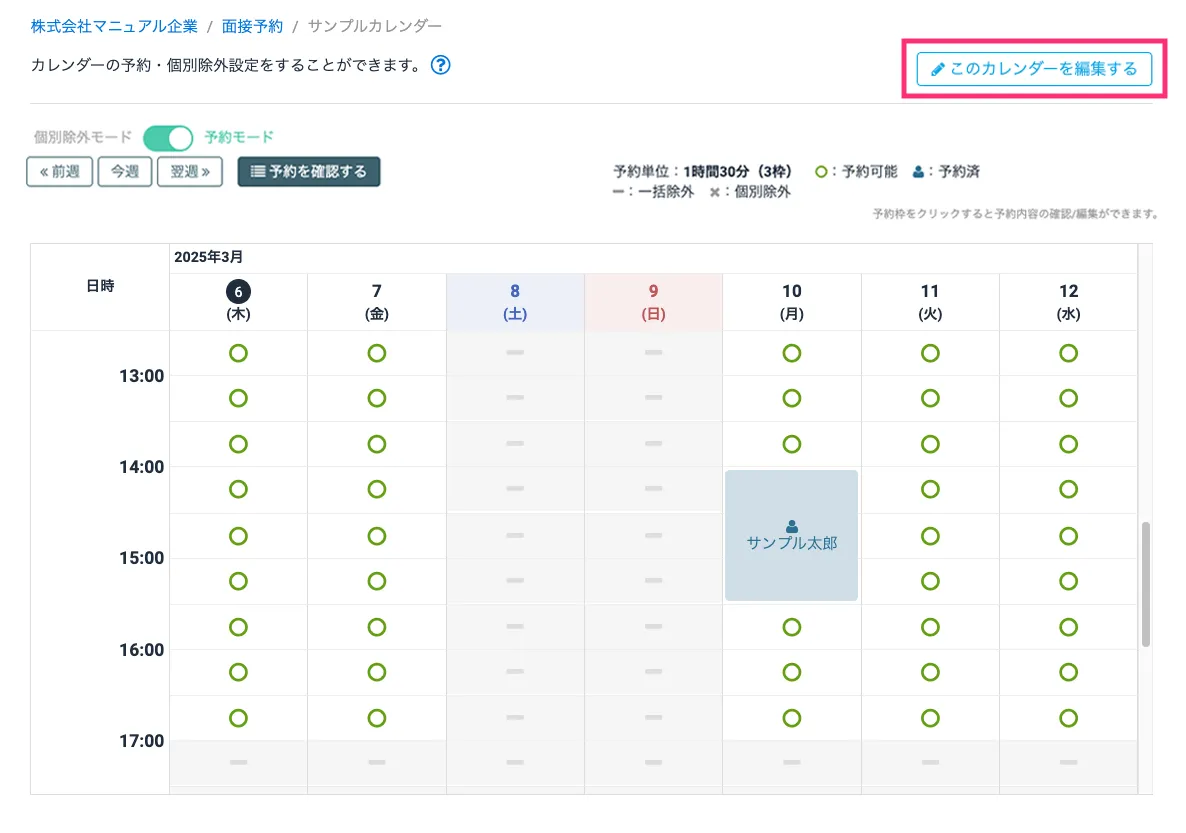
Task: Open the help question mark icon
Action: [x=440, y=66]
